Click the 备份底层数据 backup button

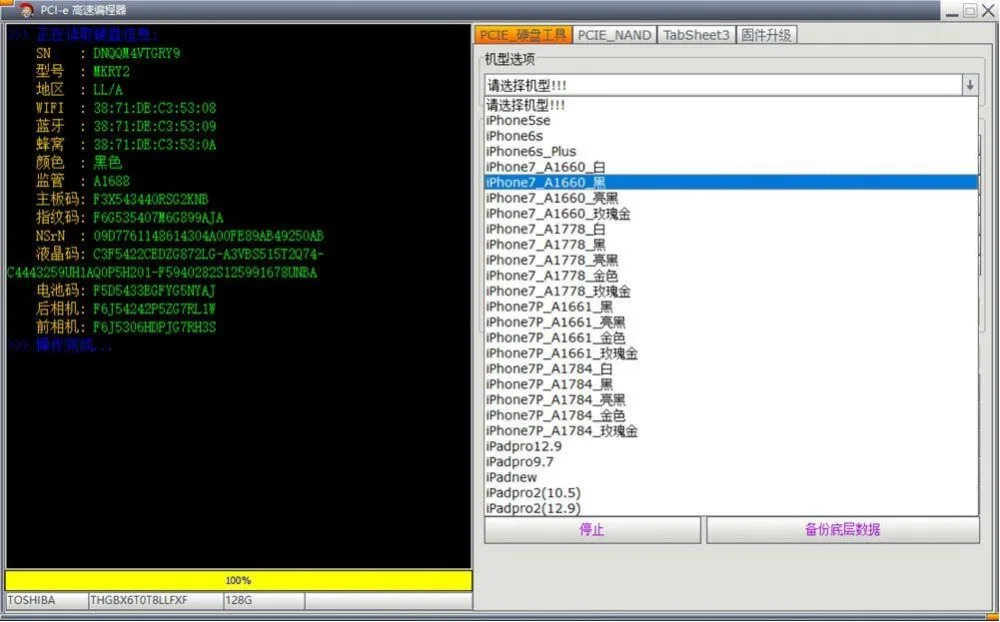[843, 531]
